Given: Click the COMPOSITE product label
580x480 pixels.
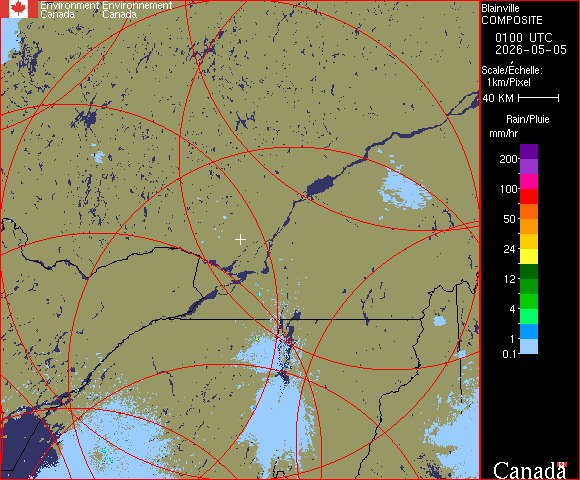Looking at the screenshot, I should pyautogui.click(x=512, y=20).
